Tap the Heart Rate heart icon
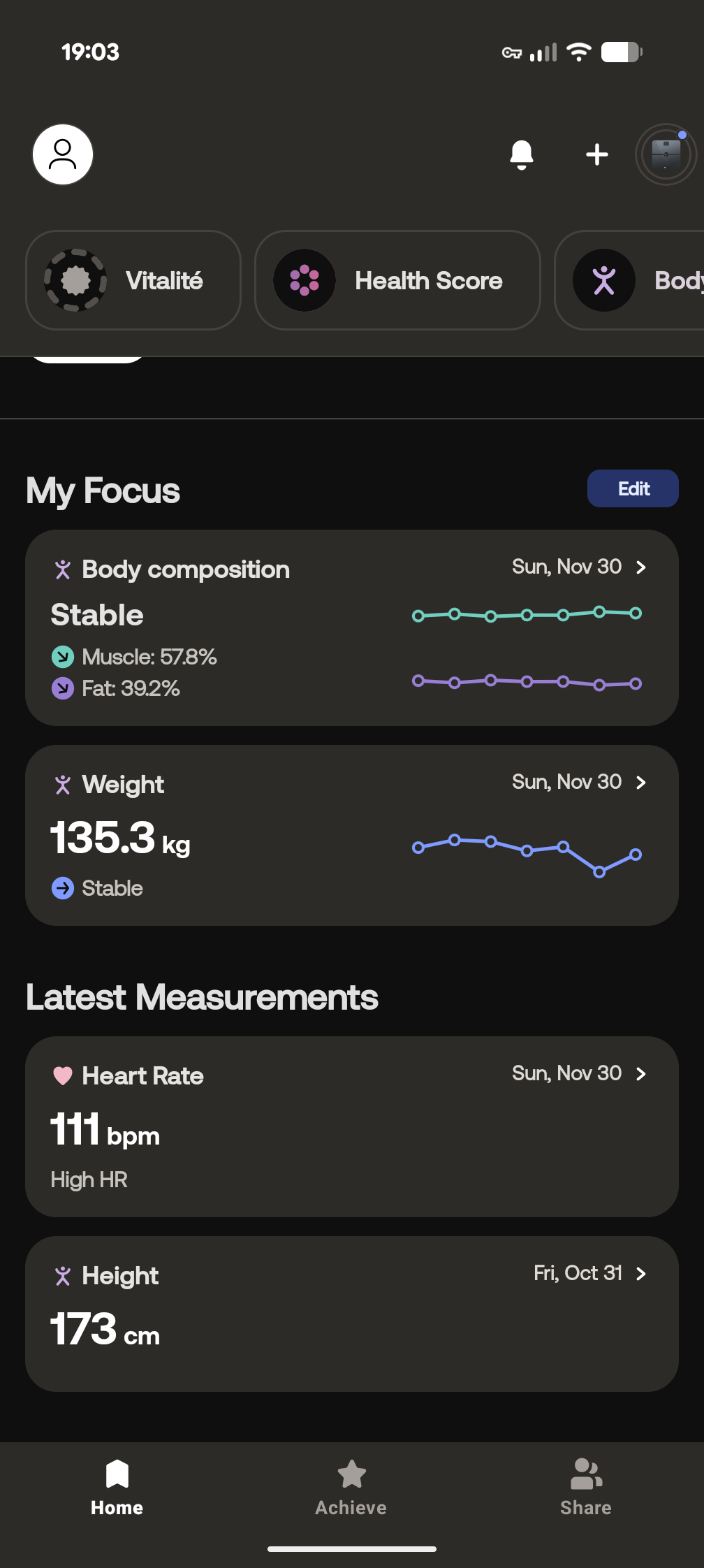Image resolution: width=704 pixels, height=1568 pixels. [x=63, y=1075]
